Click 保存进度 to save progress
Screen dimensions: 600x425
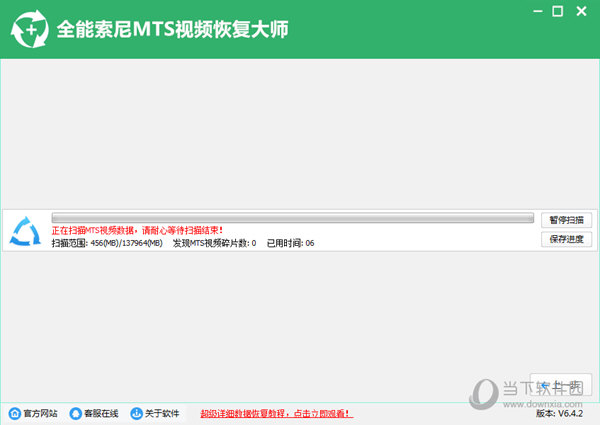(566, 239)
